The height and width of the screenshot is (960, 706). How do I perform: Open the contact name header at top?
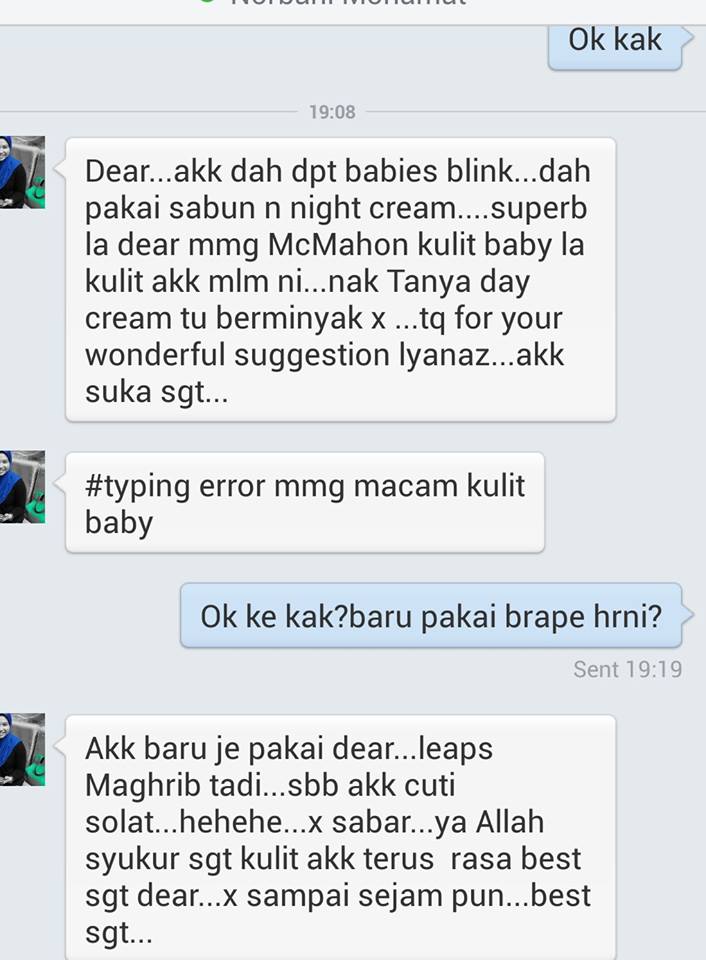point(349,2)
